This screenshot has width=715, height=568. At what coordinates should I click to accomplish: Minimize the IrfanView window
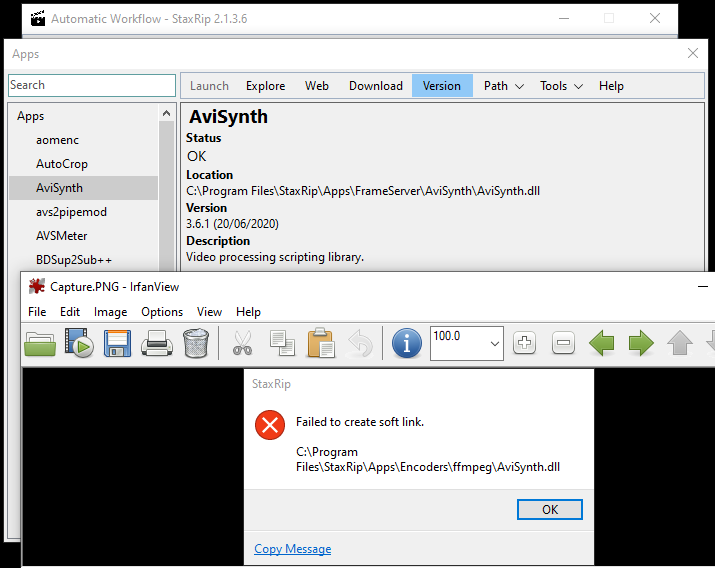pyautogui.click(x=703, y=287)
